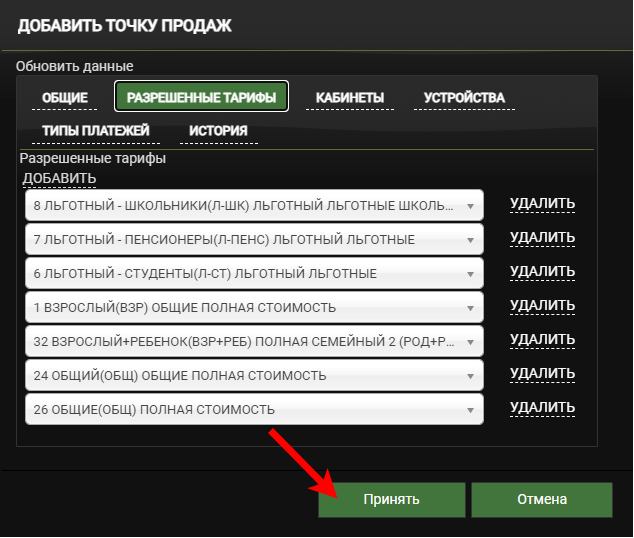Click the Отмена button
The width and height of the screenshot is (634, 538).
coord(541,499)
